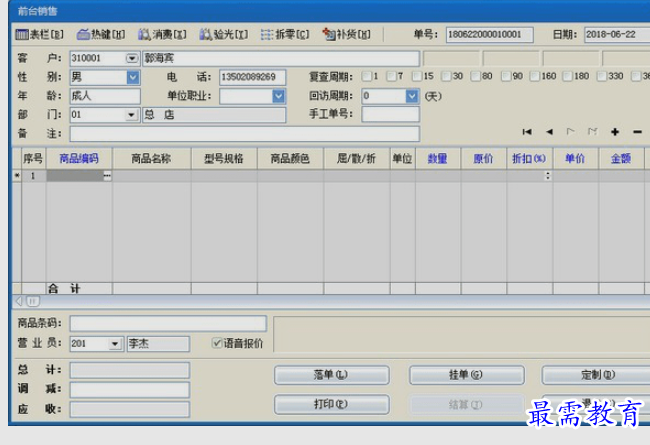
Task: Click the scrollbar left arrow below the grid
Action: click(19, 301)
